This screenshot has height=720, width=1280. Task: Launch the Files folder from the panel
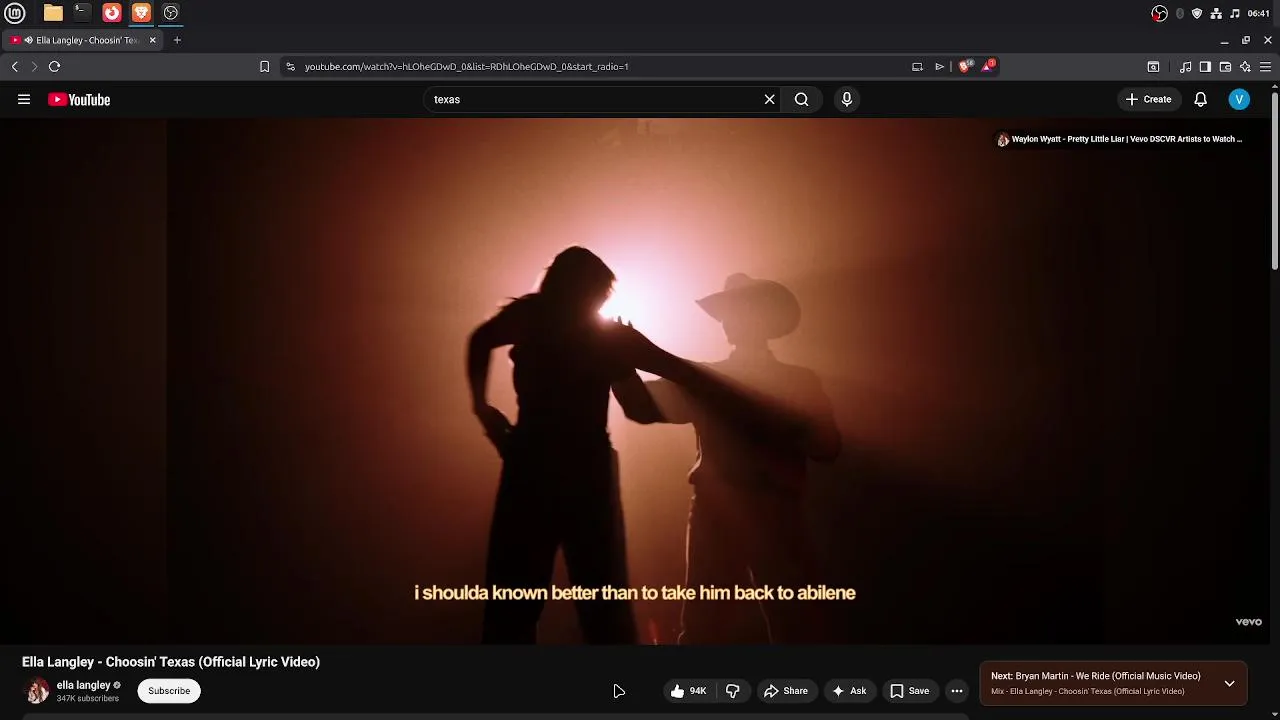tap(53, 13)
